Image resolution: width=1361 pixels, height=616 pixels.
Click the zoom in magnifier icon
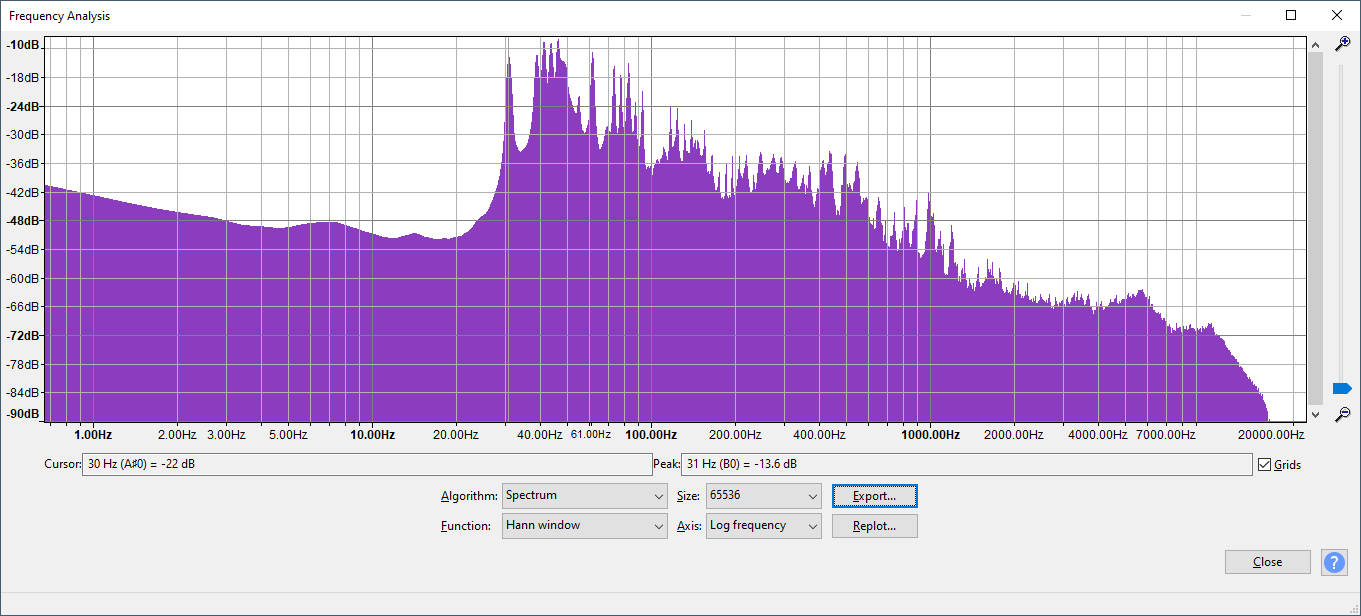pos(1342,44)
